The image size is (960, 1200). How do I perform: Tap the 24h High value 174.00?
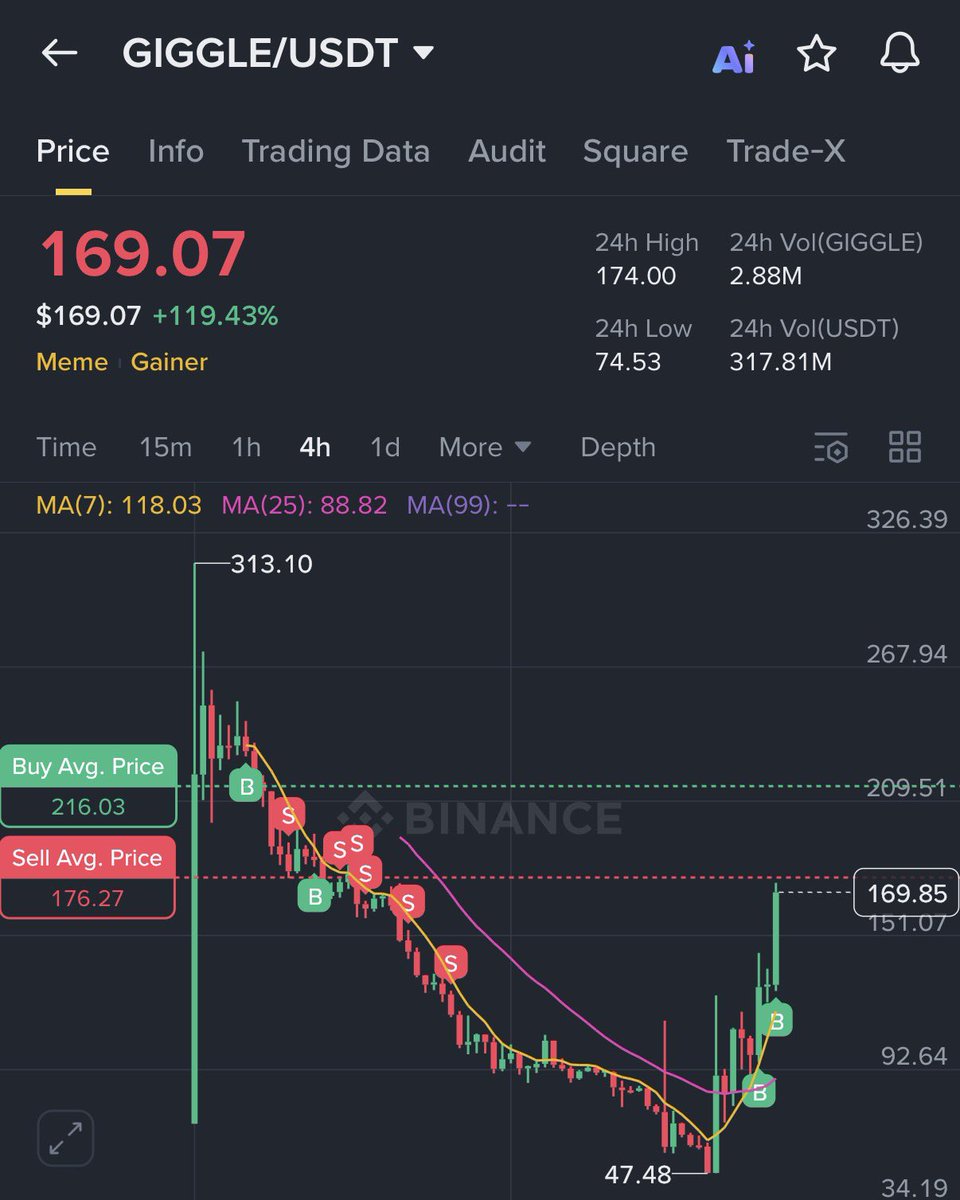click(x=636, y=276)
